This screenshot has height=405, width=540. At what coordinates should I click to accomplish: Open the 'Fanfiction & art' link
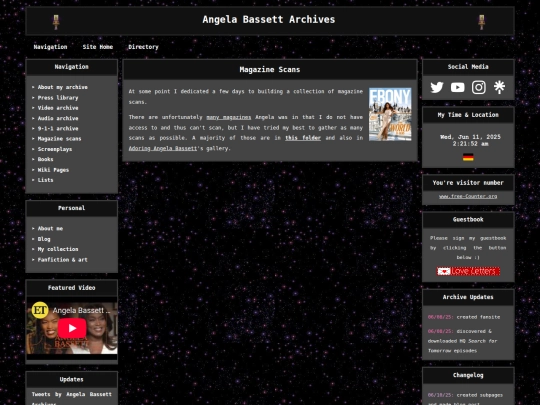click(x=62, y=260)
